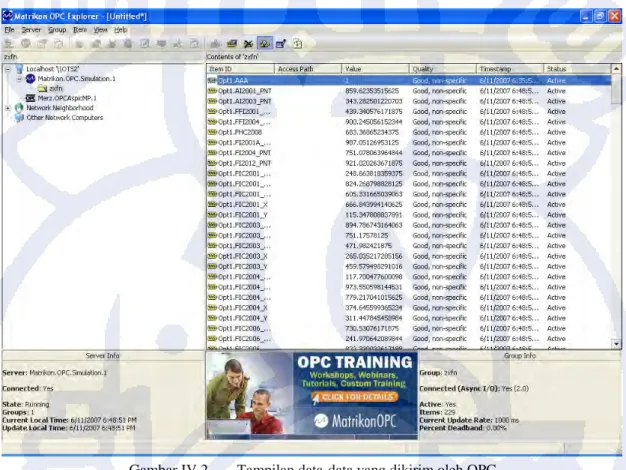Click the Timestamp column header
Screen dimensions: 626x470
click(x=510, y=69)
